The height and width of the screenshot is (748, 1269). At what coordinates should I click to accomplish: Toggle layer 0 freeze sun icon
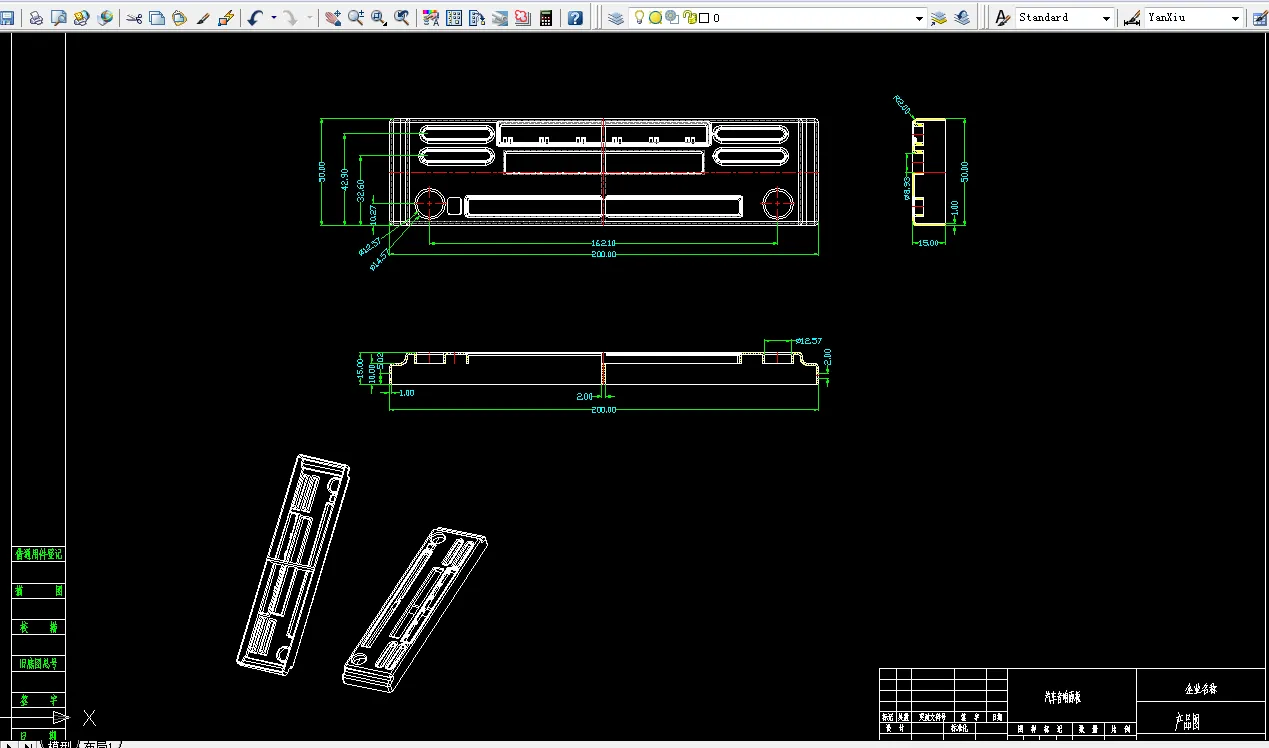pos(656,18)
